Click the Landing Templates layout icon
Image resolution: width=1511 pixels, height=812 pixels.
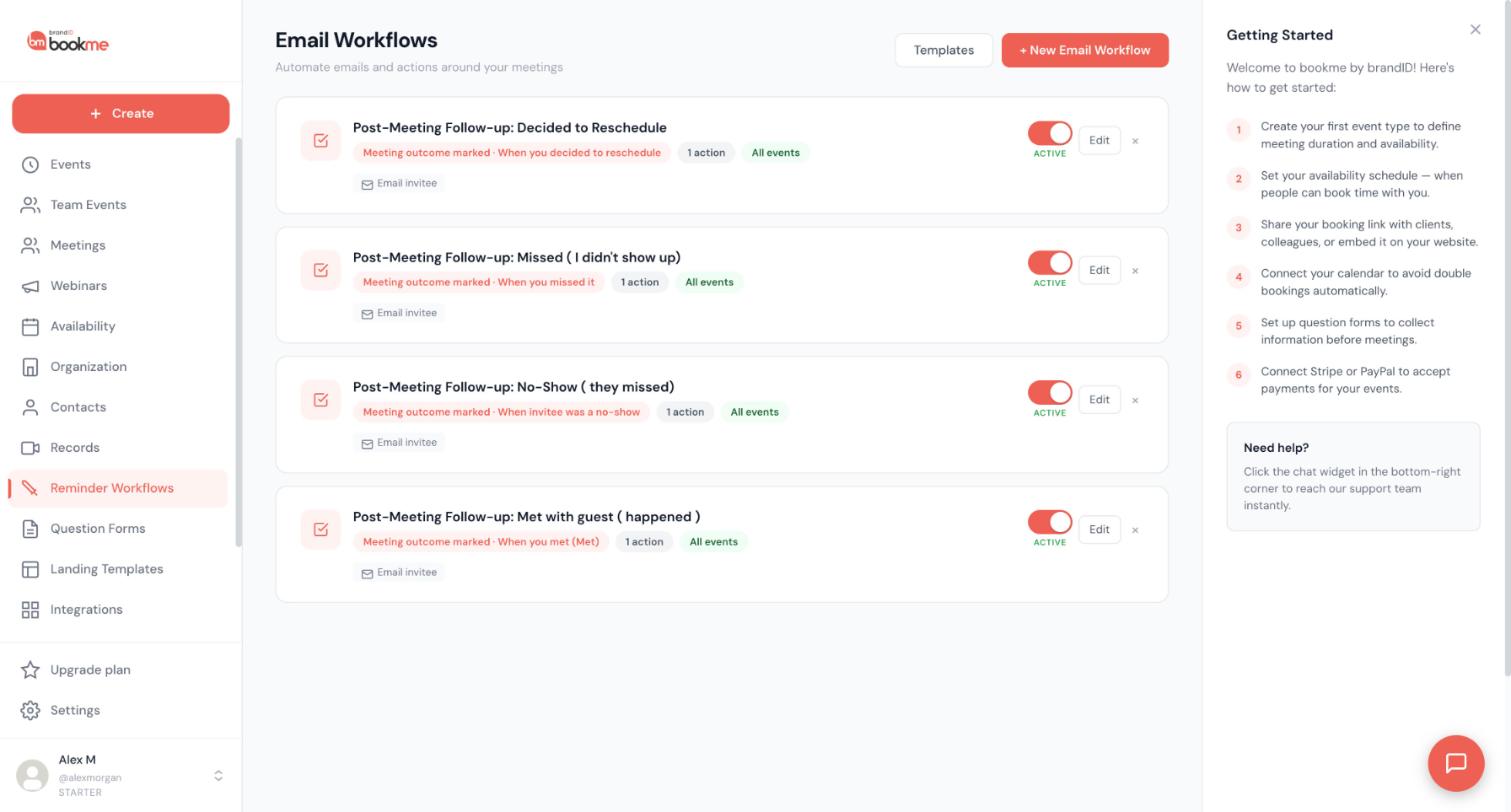click(30, 569)
